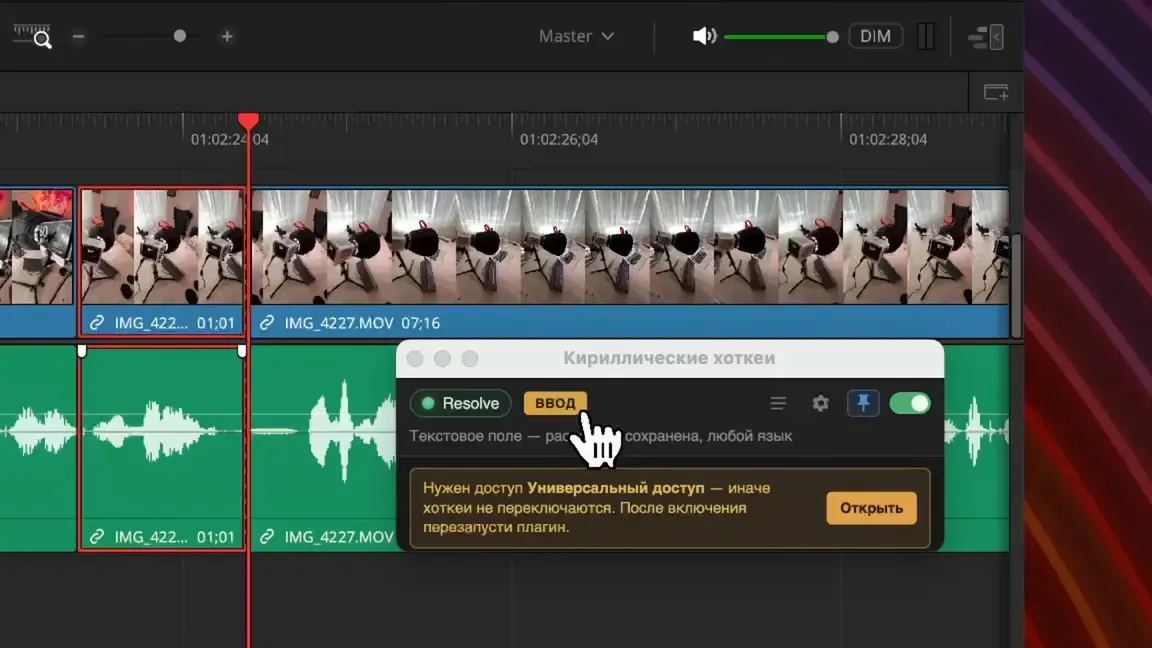Image resolution: width=1152 pixels, height=648 pixels.
Task: Click the red playhead marker
Action: 248,120
